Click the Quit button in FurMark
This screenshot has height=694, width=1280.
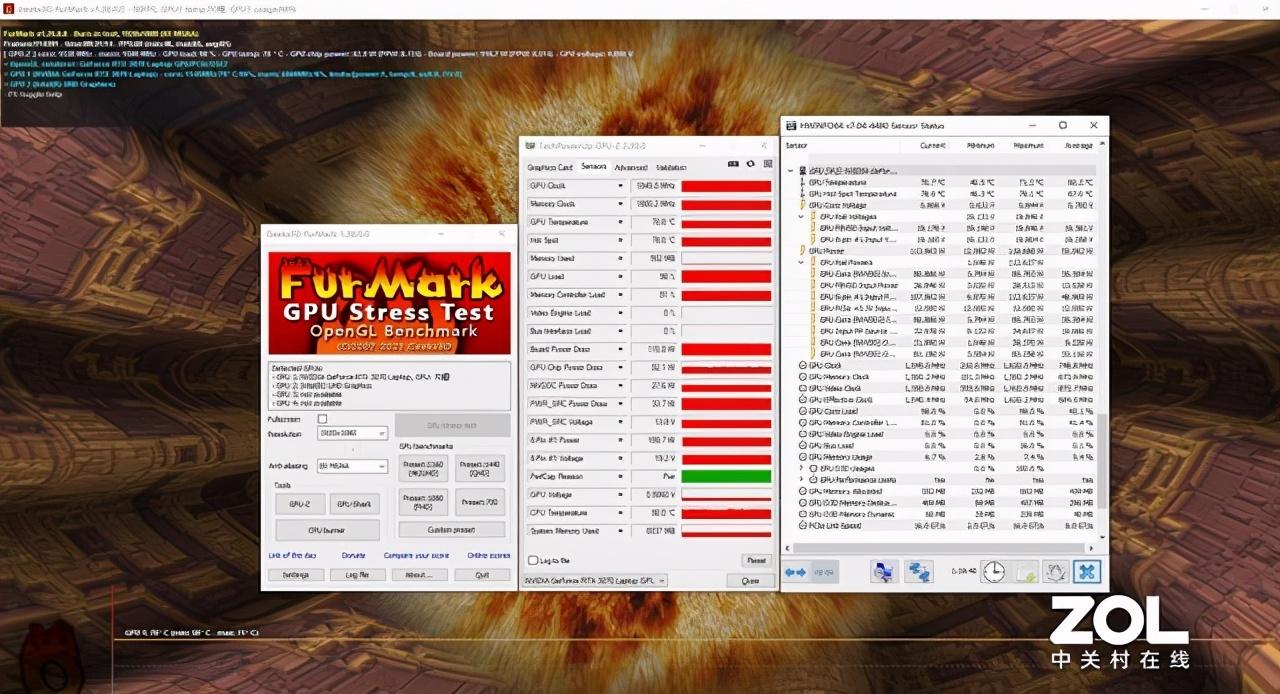pyautogui.click(x=482, y=575)
